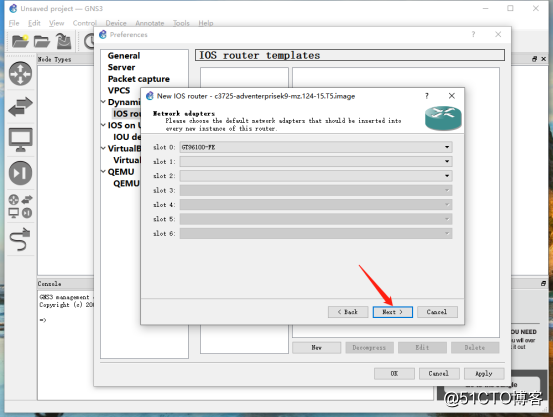Open the Edit menu

(34, 23)
